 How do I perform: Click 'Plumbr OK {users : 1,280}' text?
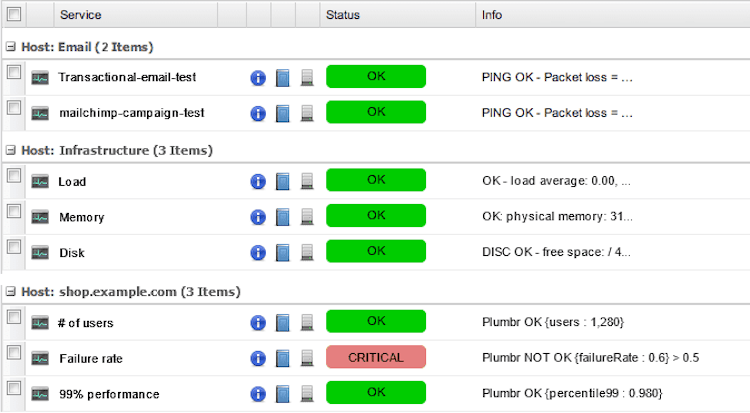pos(553,322)
